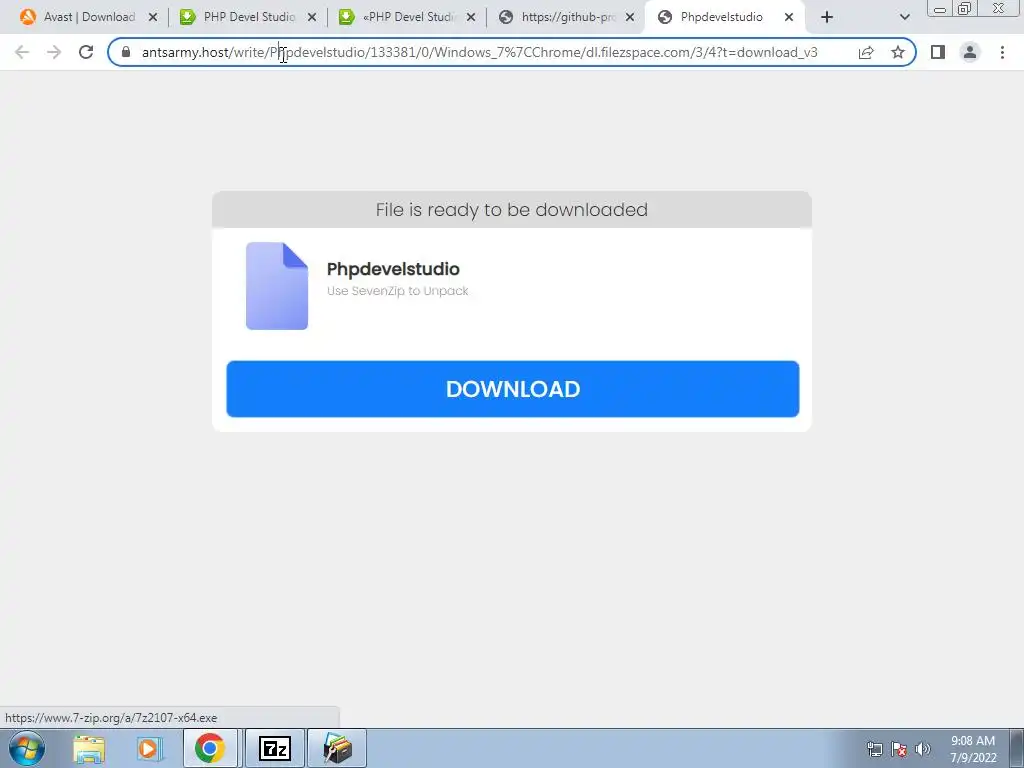Image resolution: width=1024 pixels, height=768 pixels.
Task: Open the WinRAR taskbar icon
Action: 338,749
